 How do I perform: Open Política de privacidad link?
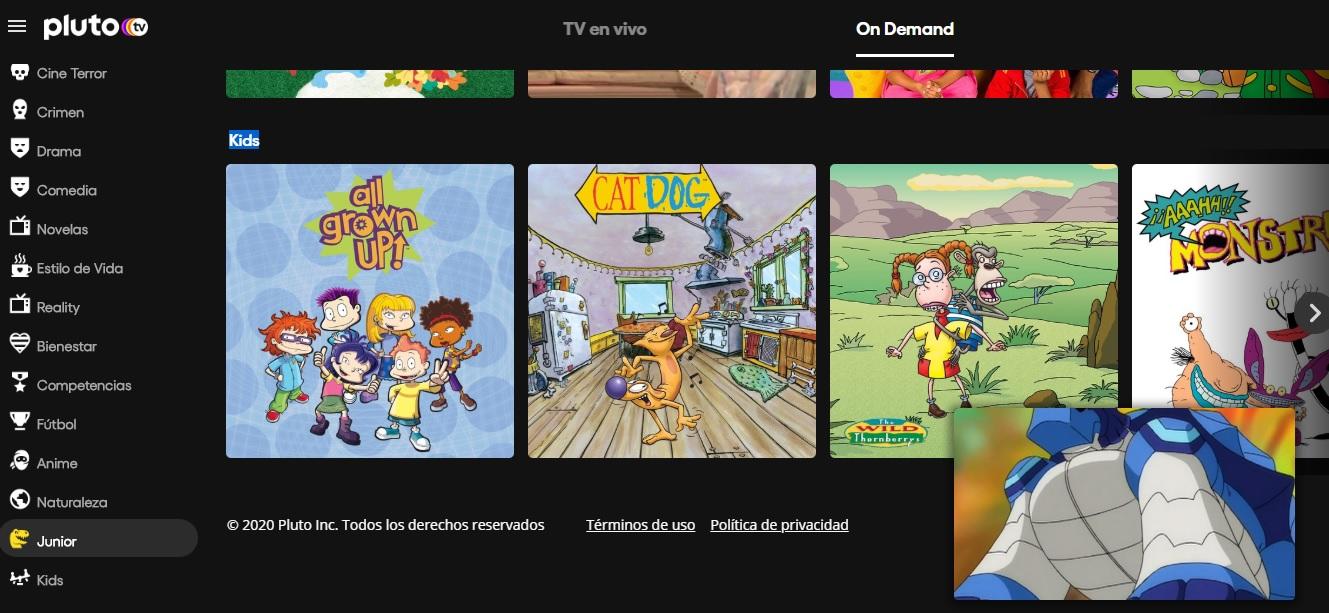click(779, 525)
